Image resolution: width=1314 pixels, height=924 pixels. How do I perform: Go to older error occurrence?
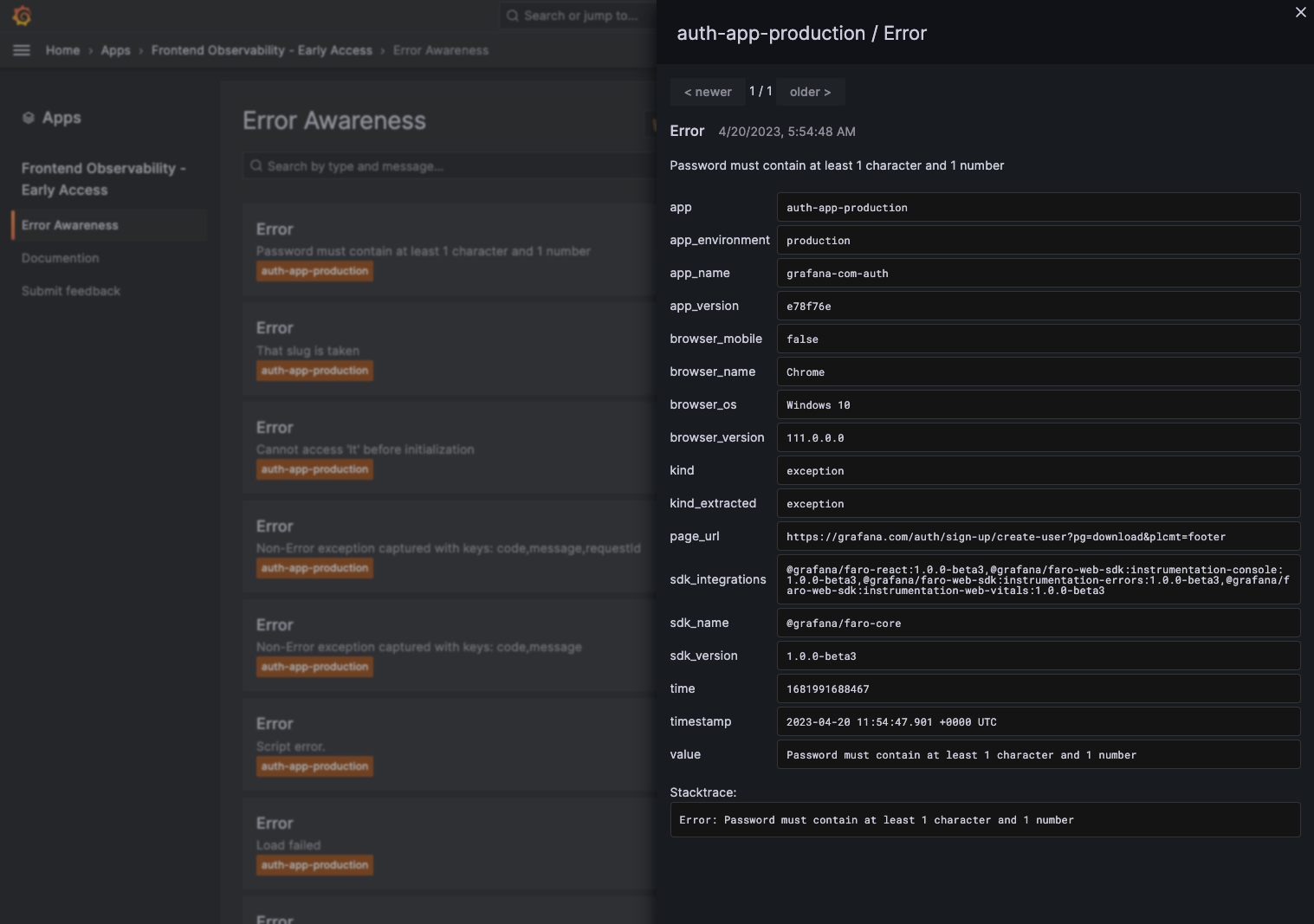810,92
